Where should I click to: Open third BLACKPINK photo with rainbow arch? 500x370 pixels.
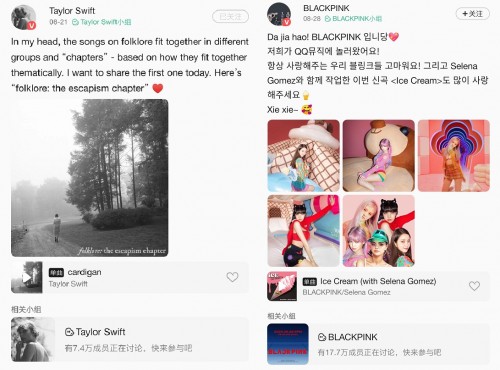(454, 156)
